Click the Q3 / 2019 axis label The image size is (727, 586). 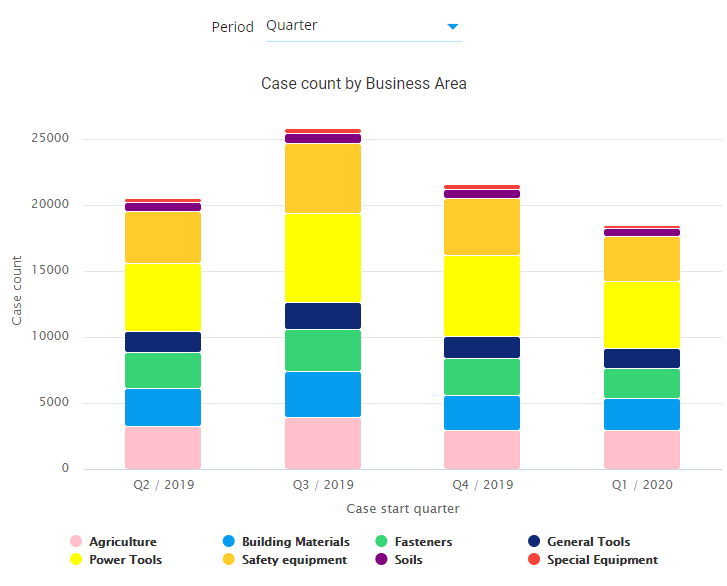pyautogui.click(x=323, y=484)
